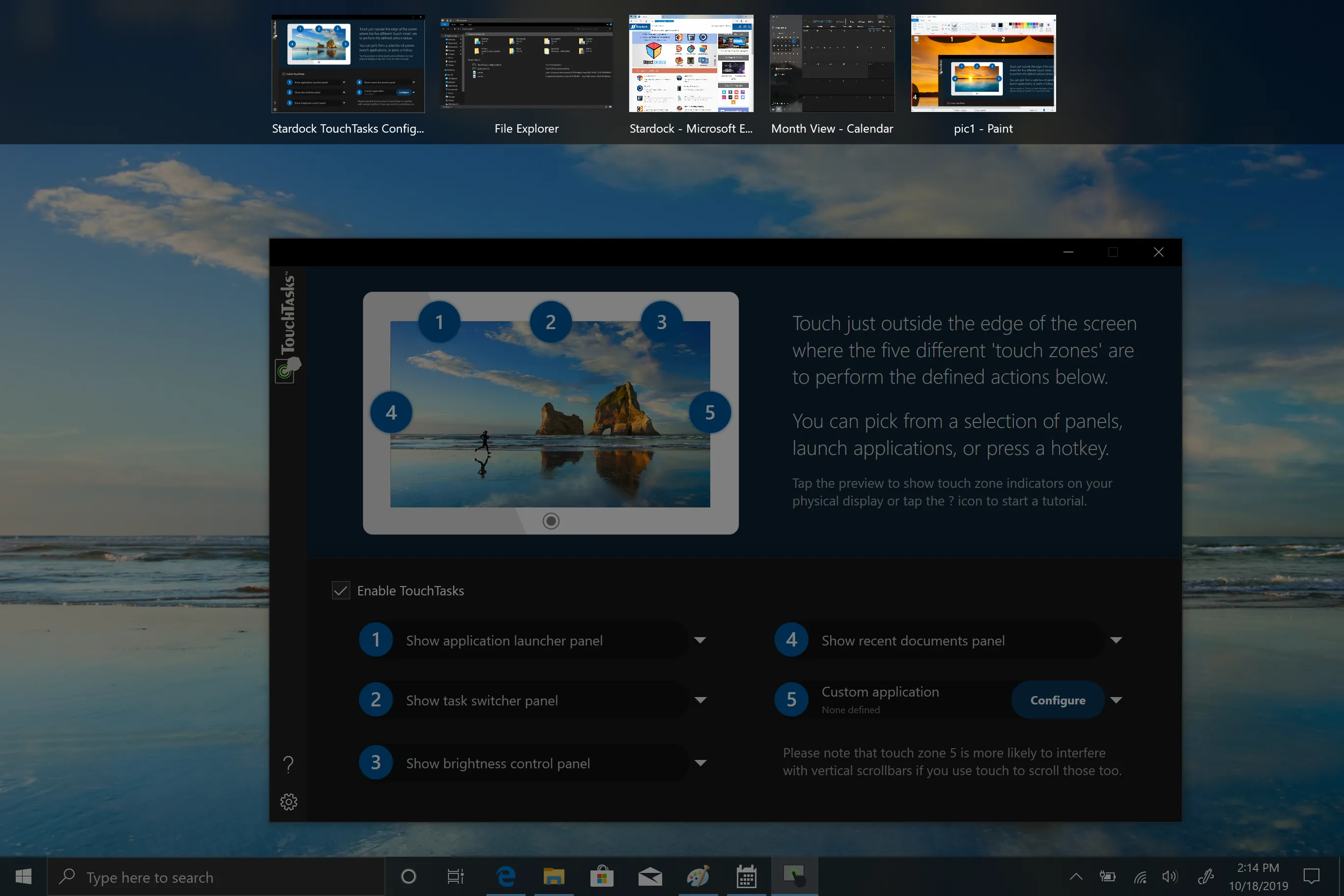Open TouchTasks settings gear icon
The height and width of the screenshot is (896, 1344).
tap(288, 802)
